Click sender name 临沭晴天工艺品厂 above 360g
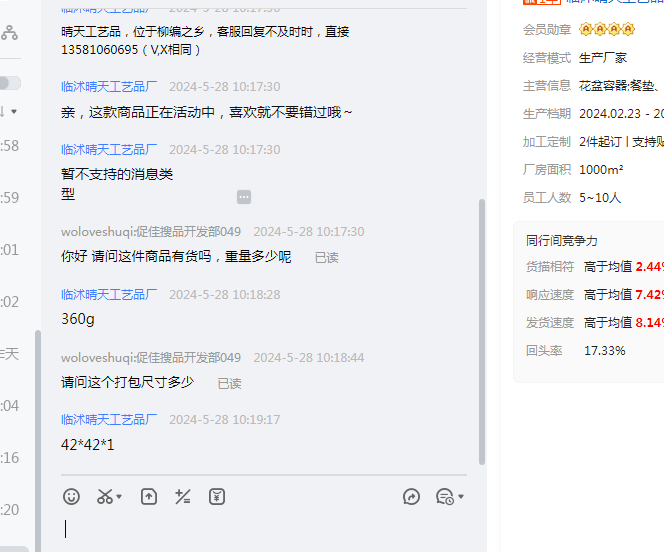664x552 pixels. coord(109,295)
